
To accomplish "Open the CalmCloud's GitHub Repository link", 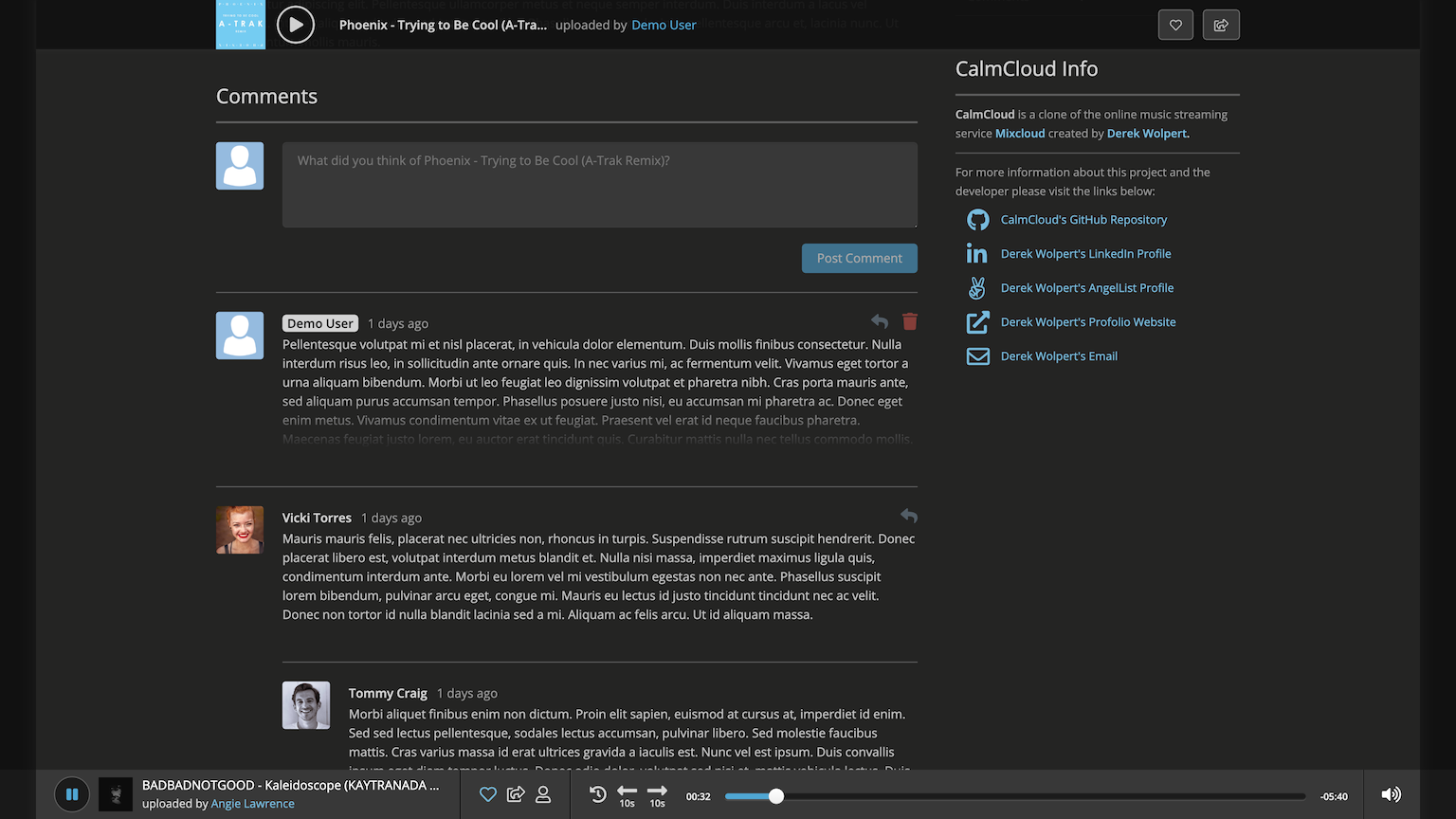I will pos(1083,220).
